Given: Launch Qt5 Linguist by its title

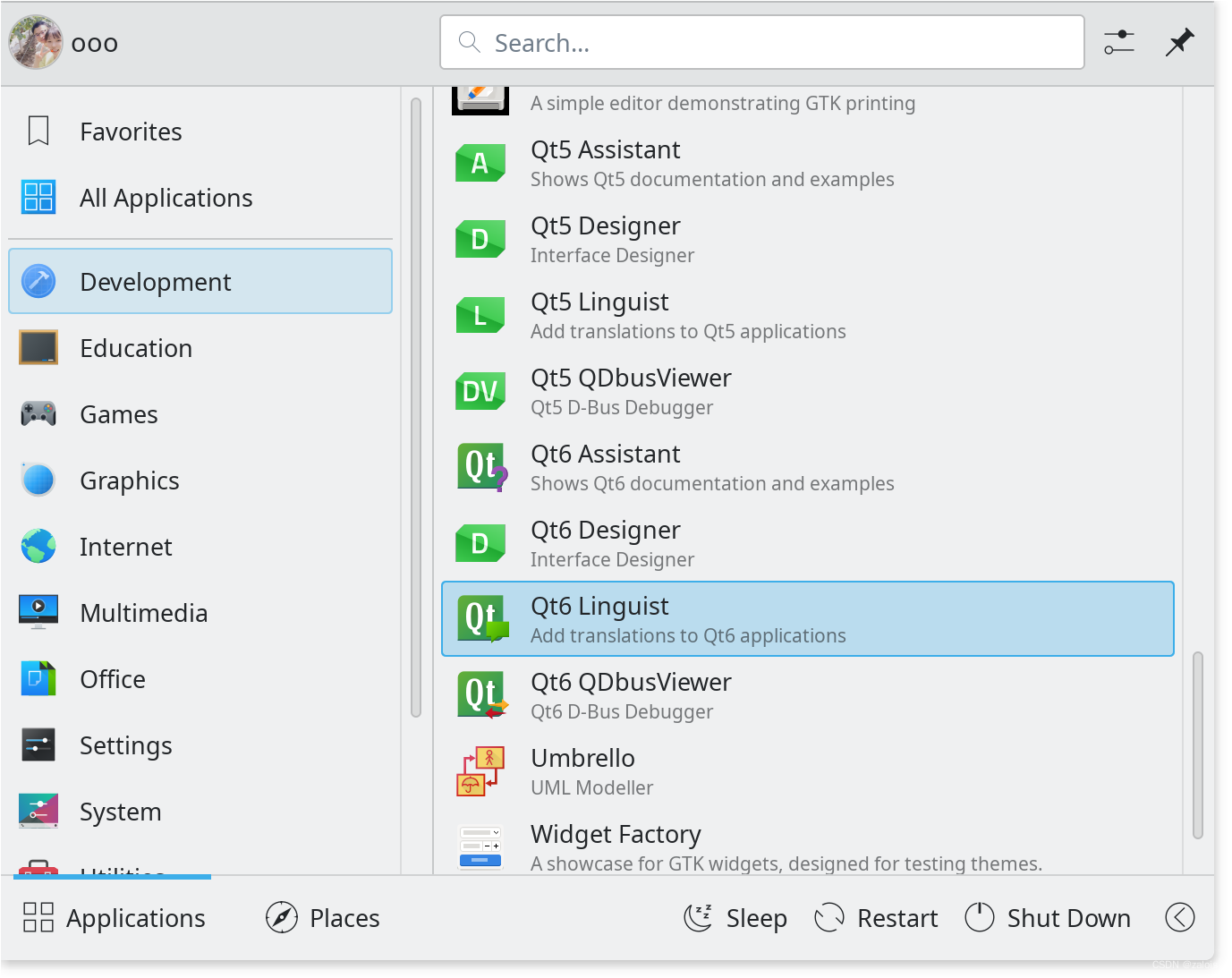Looking at the screenshot, I should point(599,302).
